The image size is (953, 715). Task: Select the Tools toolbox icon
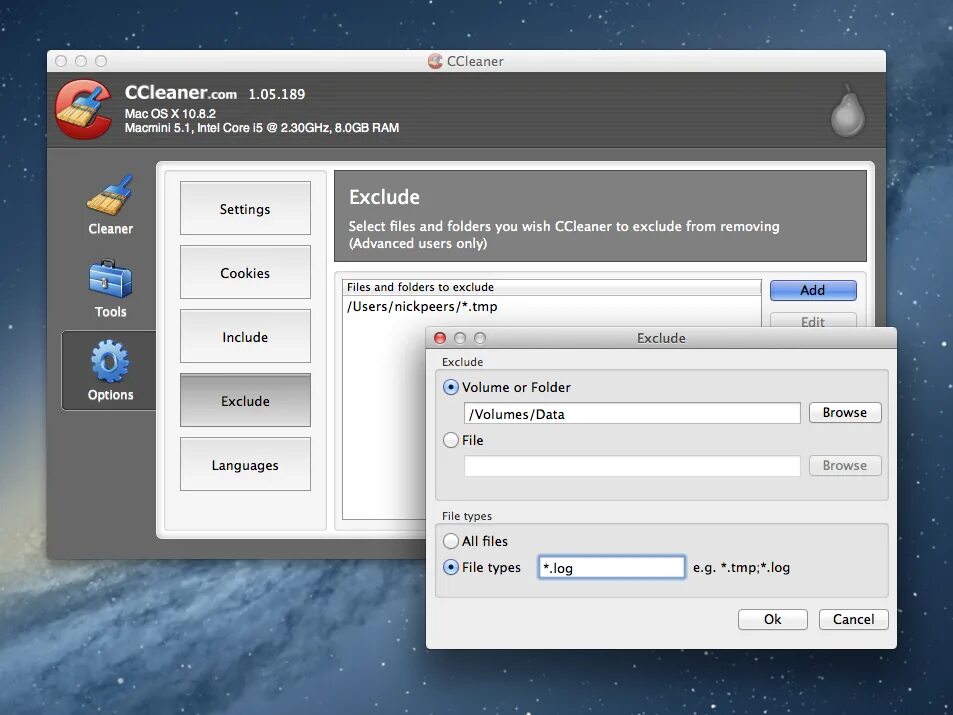[x=109, y=287]
